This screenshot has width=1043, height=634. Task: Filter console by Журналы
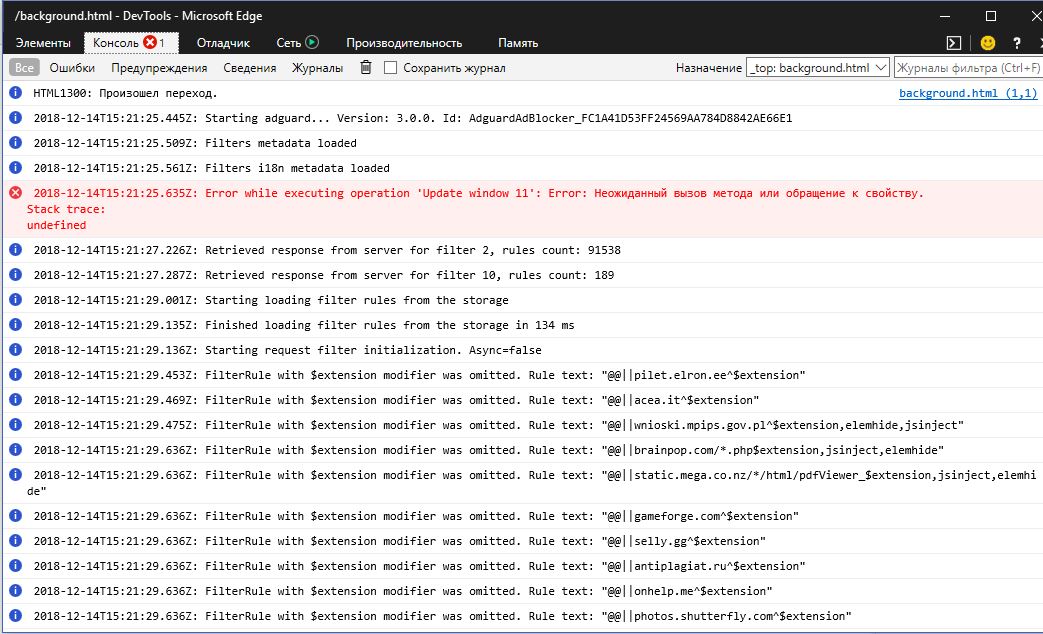tap(317, 68)
